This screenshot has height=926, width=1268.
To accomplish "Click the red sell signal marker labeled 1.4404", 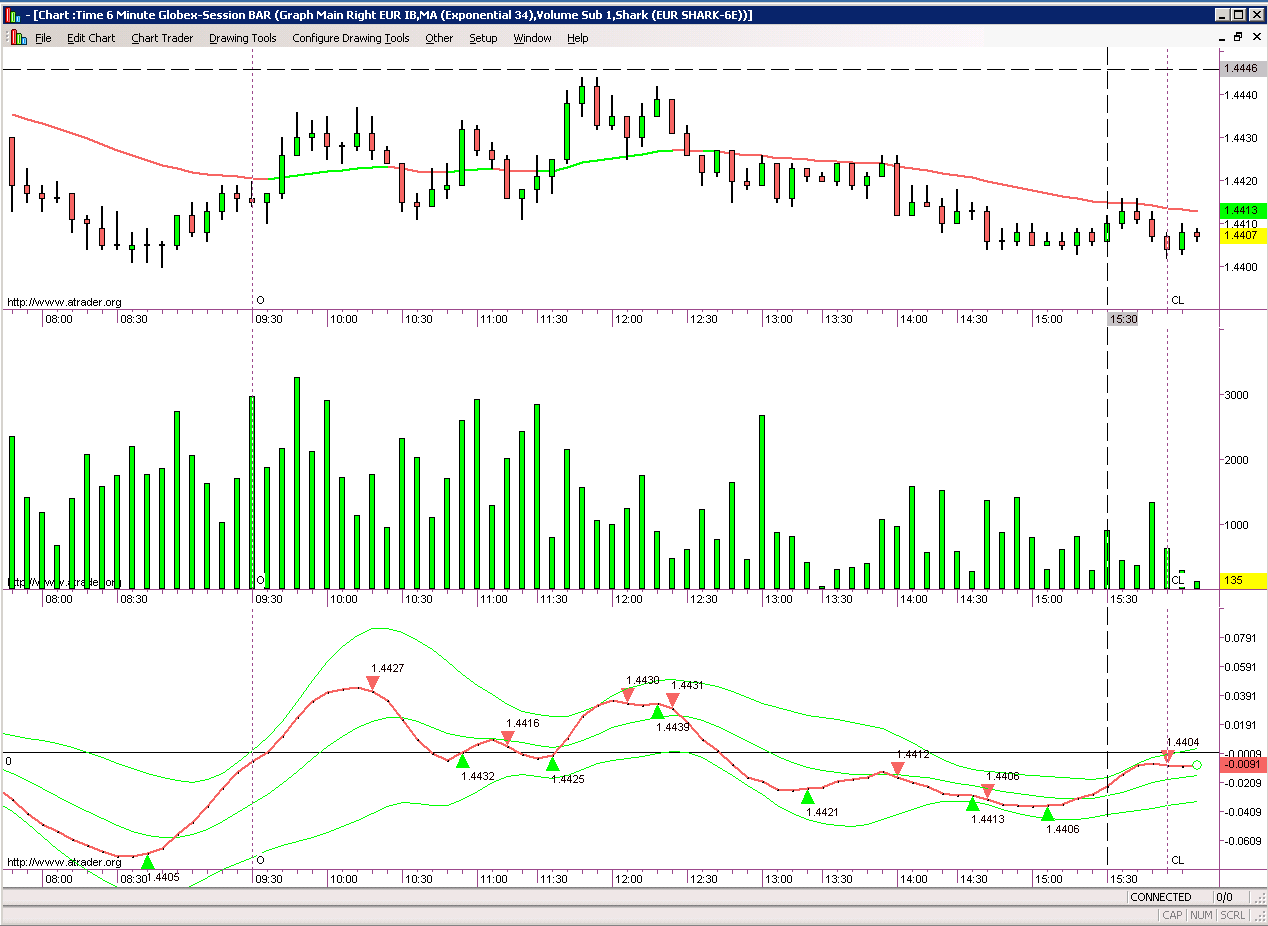I will click(x=1167, y=756).
